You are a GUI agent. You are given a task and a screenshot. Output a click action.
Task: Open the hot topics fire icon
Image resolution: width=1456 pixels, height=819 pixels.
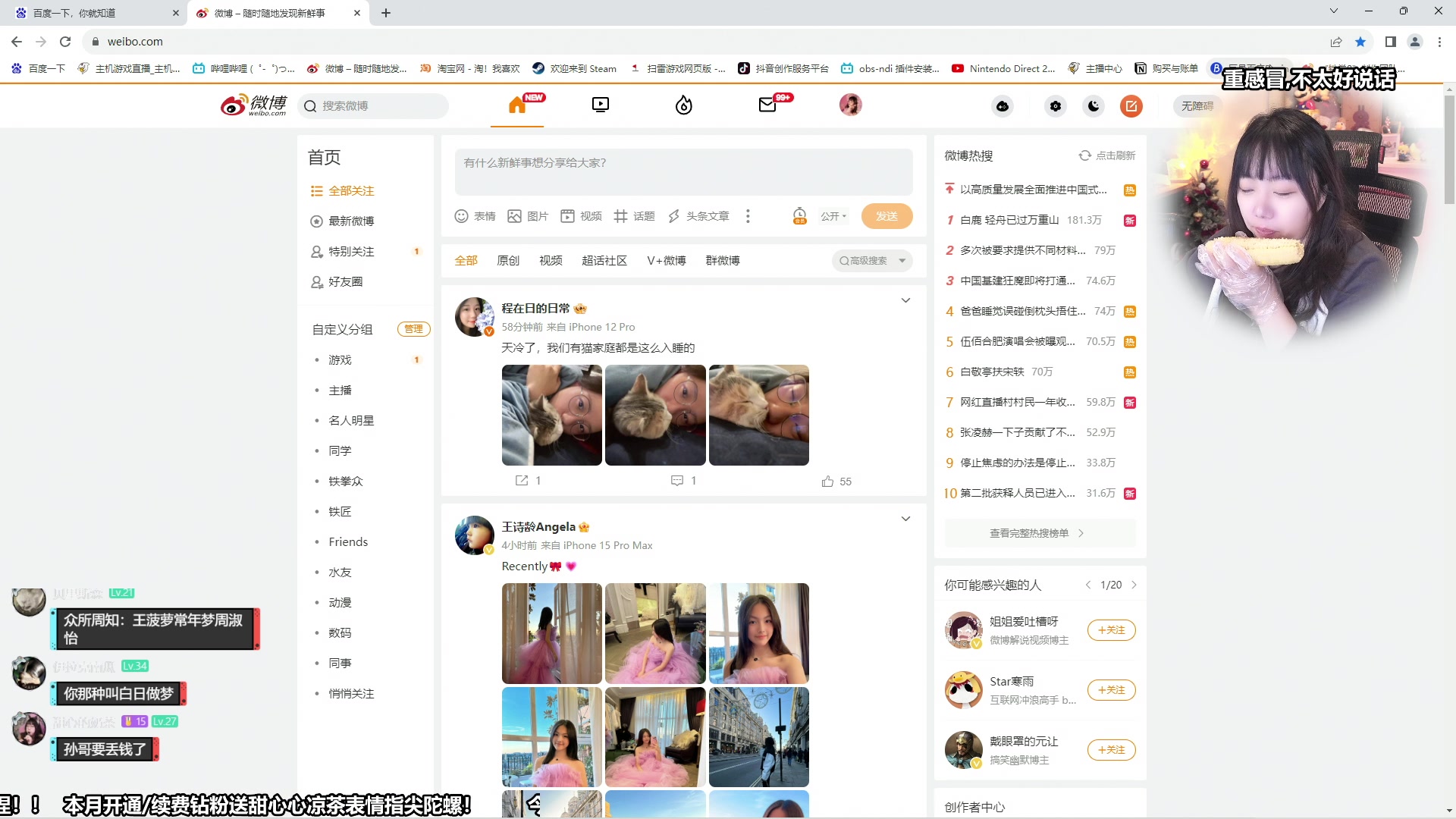coord(683,105)
